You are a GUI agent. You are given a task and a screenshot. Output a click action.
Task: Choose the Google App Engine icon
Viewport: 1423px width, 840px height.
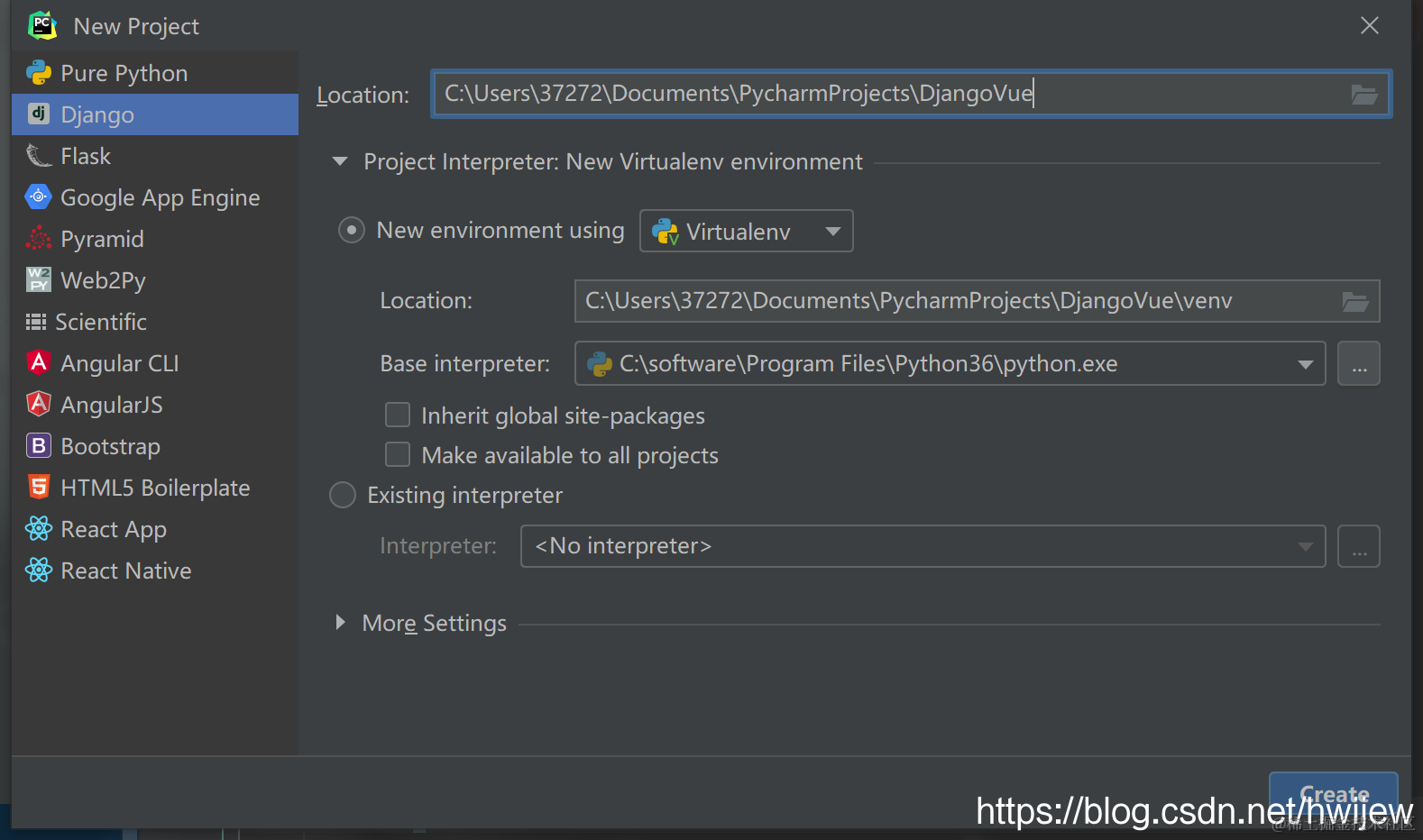(39, 196)
